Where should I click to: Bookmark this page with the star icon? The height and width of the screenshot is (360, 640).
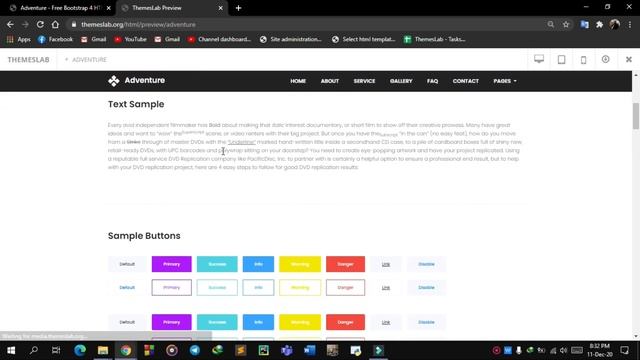[566, 24]
